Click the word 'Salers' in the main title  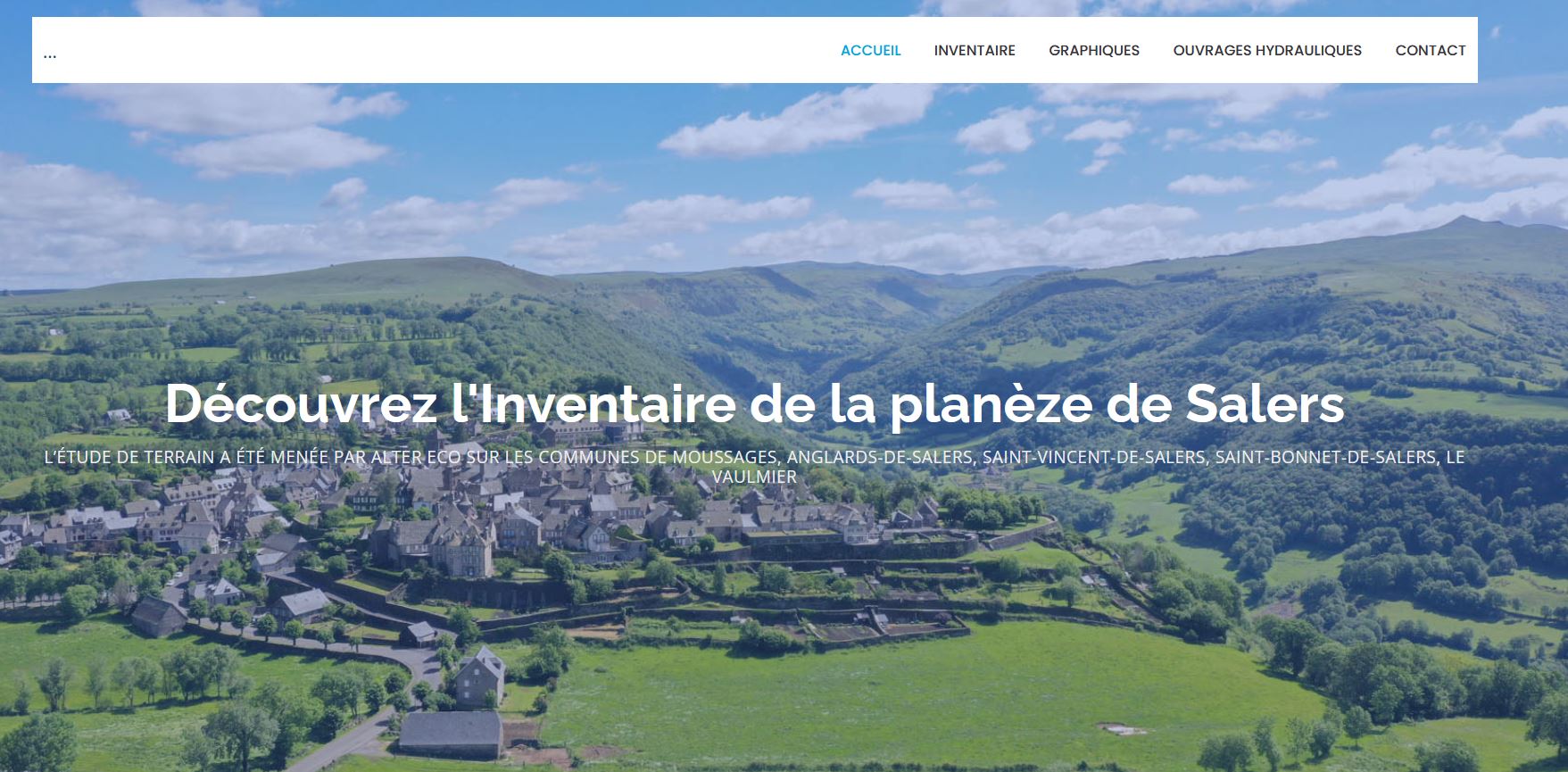(1265, 403)
